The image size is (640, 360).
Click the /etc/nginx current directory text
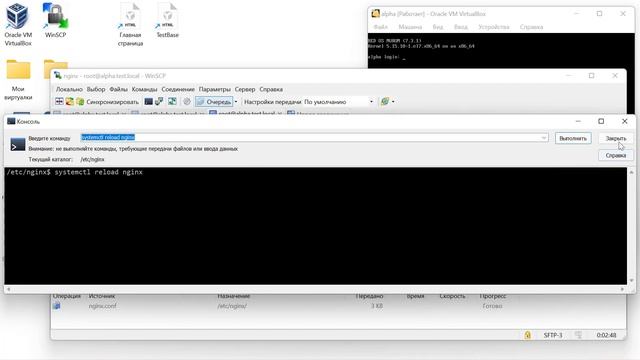pos(92,160)
